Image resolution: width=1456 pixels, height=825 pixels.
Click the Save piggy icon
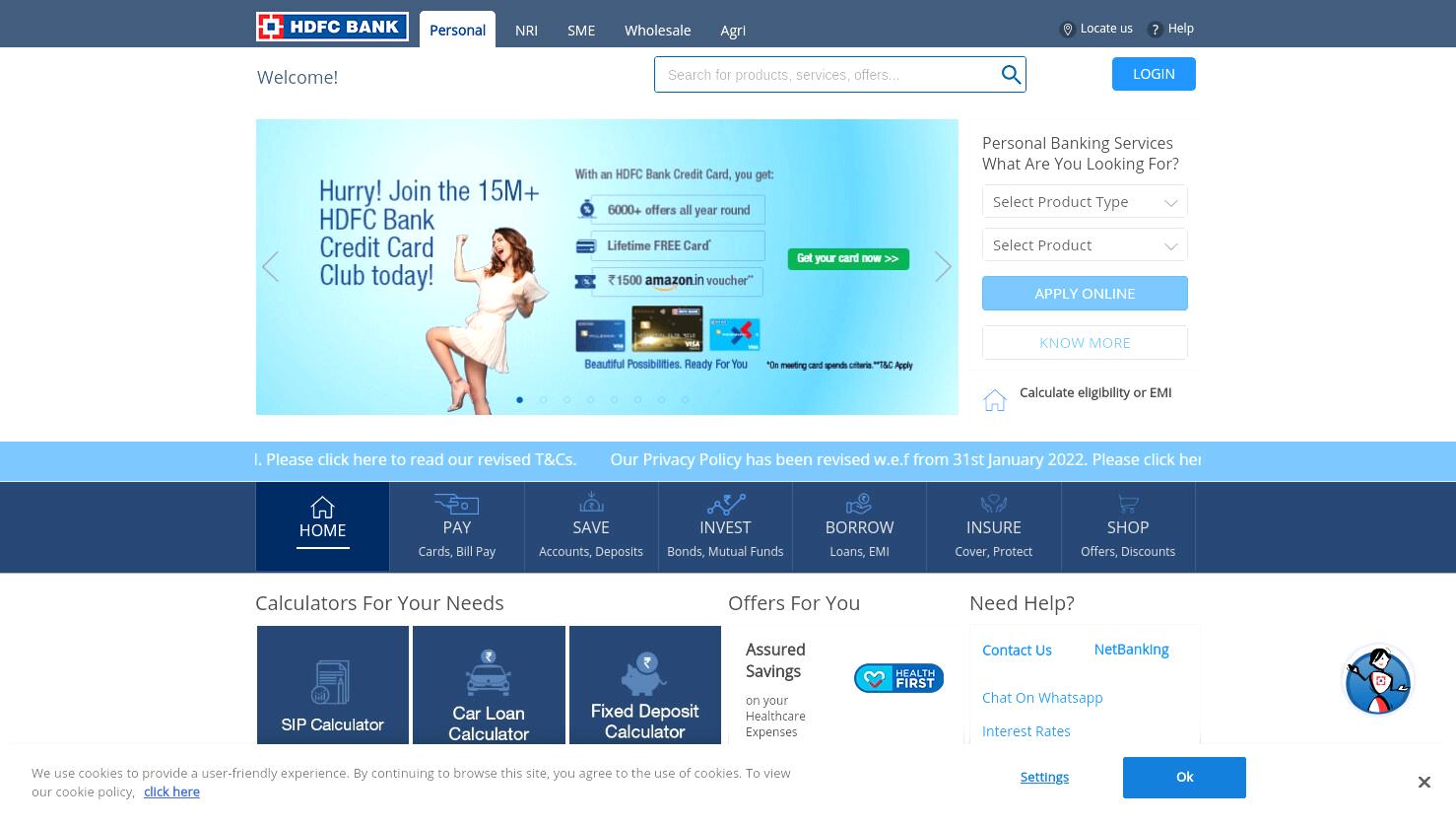tap(591, 503)
